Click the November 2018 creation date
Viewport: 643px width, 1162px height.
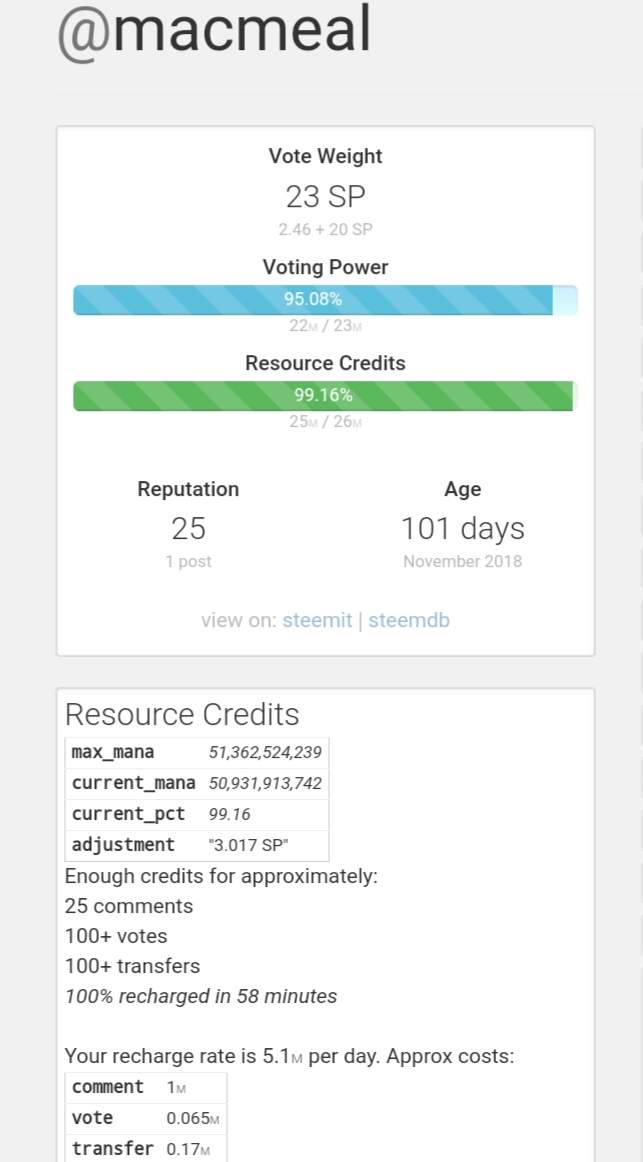pos(462,561)
